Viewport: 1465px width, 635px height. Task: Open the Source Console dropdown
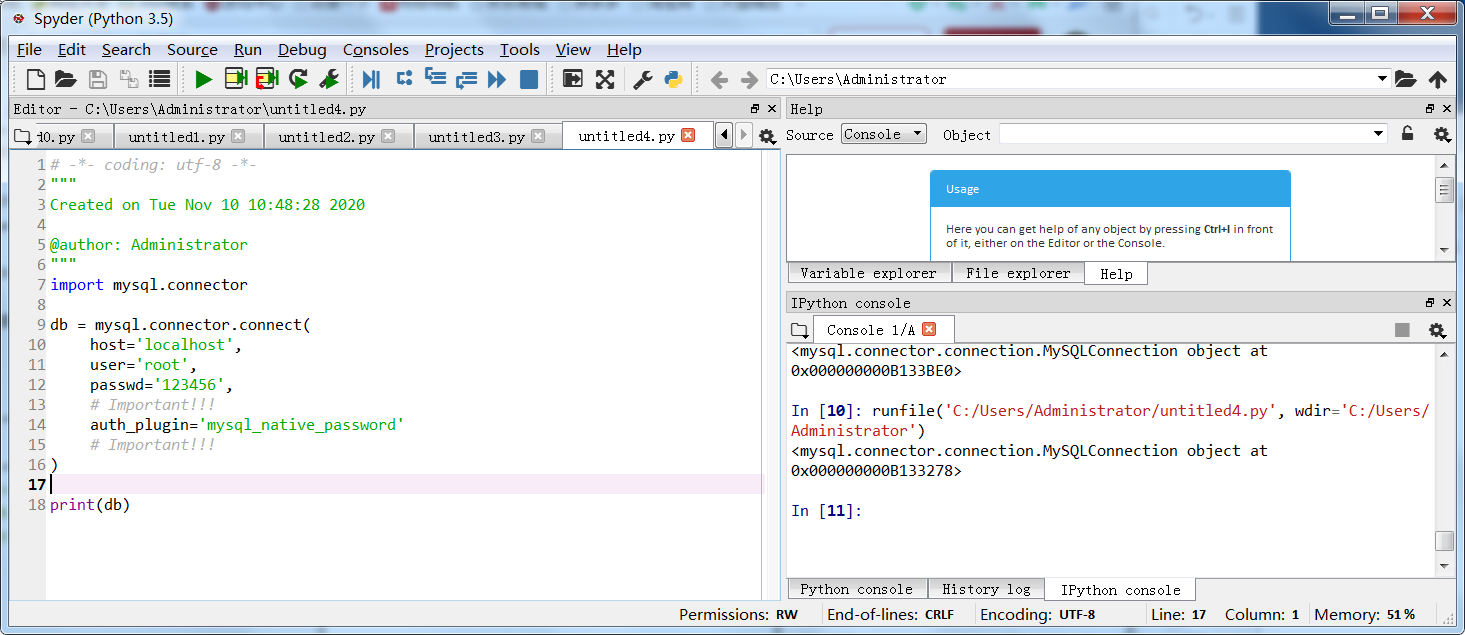pyautogui.click(x=884, y=134)
